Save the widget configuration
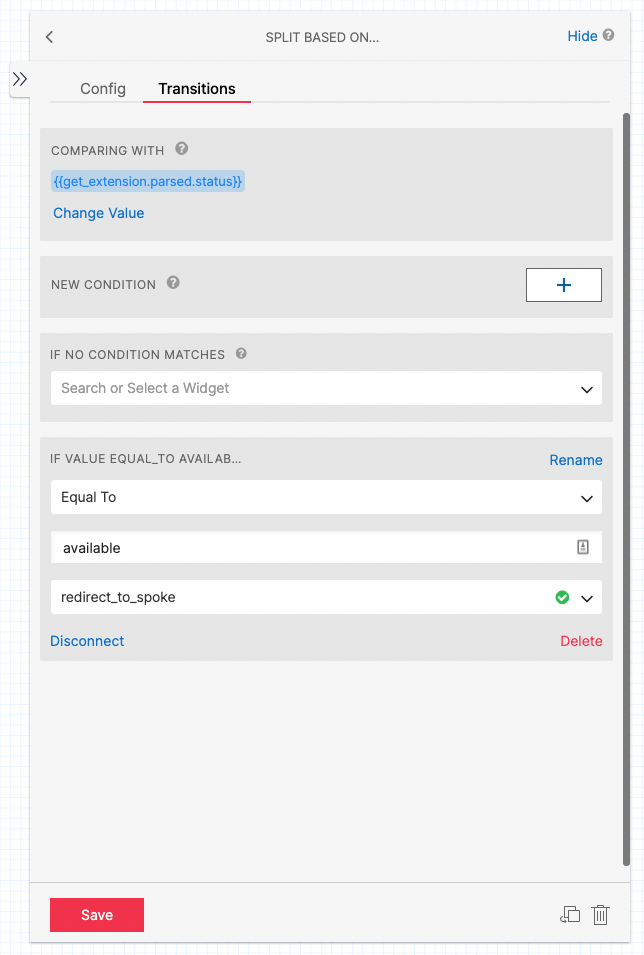The width and height of the screenshot is (644, 955). coord(96,914)
